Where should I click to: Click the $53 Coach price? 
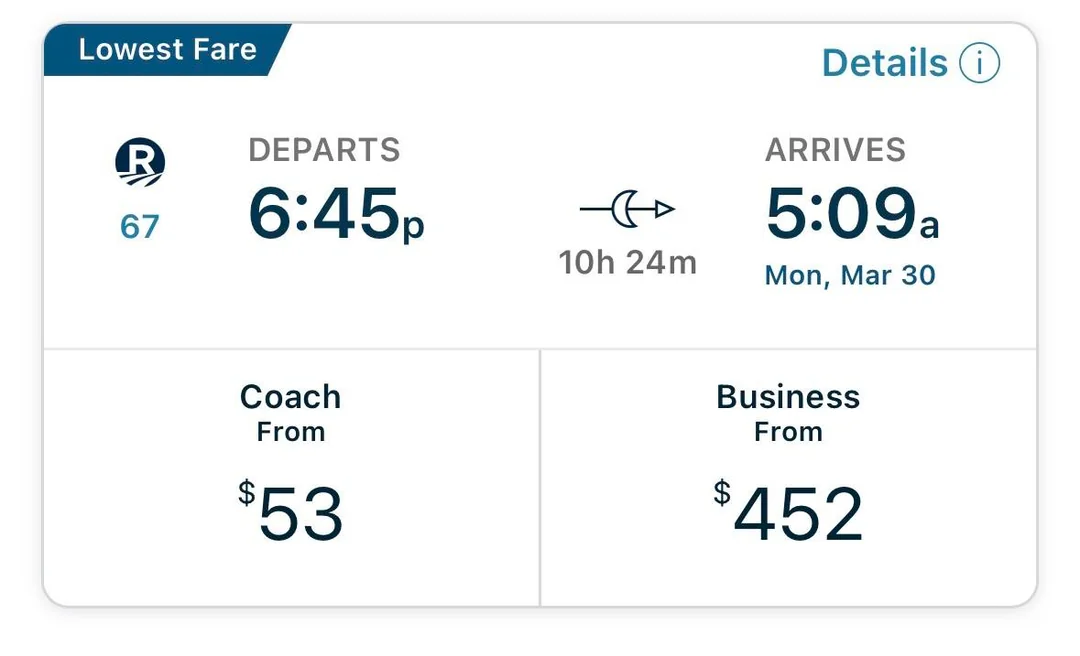pos(291,514)
